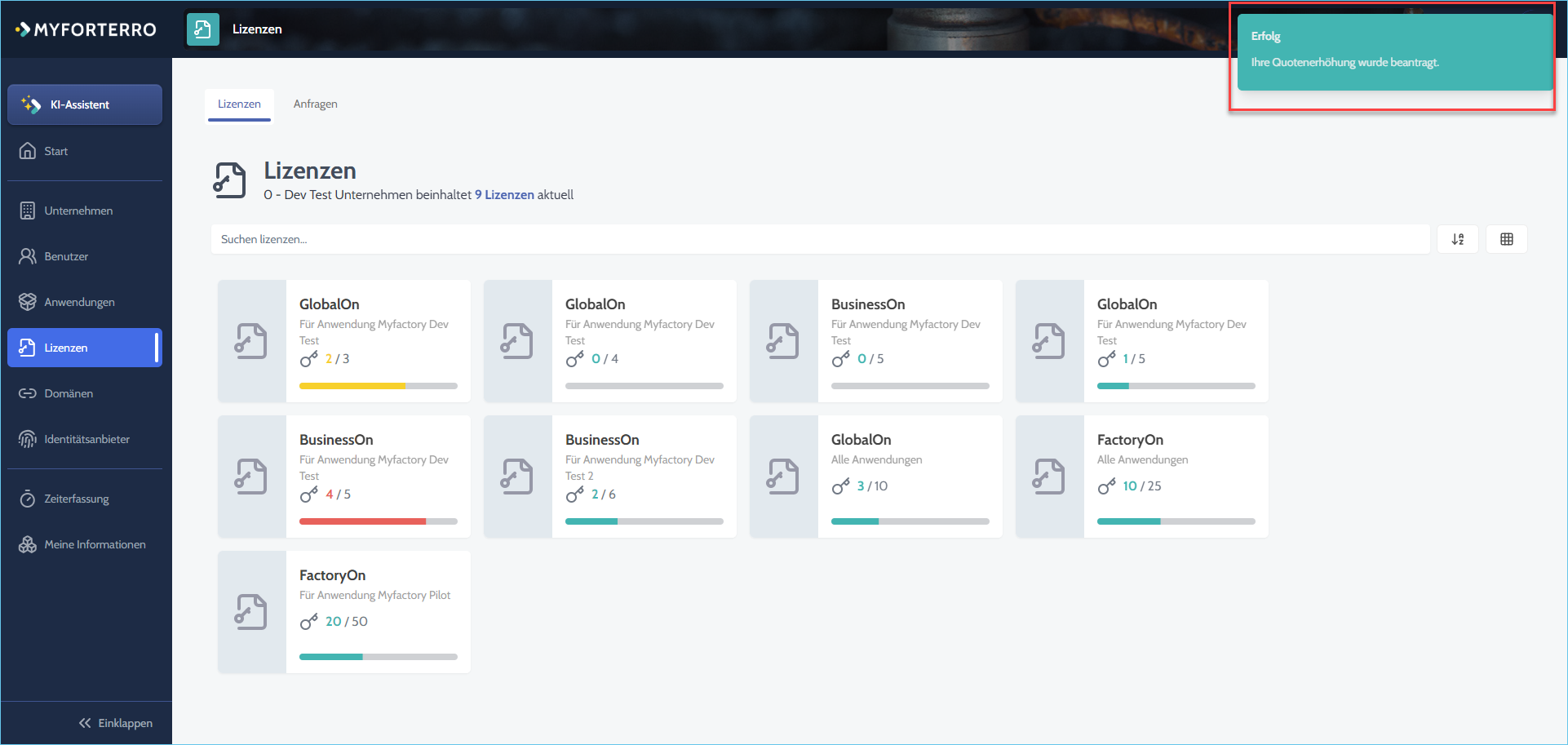The height and width of the screenshot is (745, 1568).
Task: Click the 9 Lizenzen link
Action: pos(504,195)
